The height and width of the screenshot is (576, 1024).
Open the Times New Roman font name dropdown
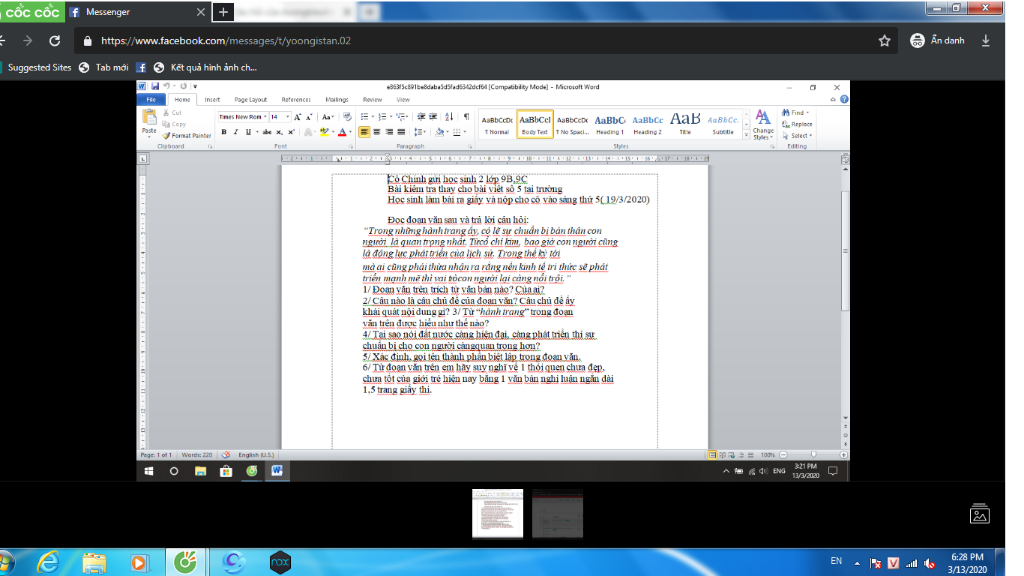pos(264,117)
